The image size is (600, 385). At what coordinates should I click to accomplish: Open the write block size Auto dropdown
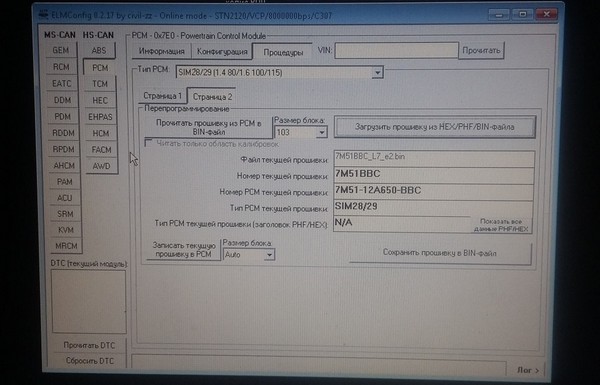coord(269,254)
